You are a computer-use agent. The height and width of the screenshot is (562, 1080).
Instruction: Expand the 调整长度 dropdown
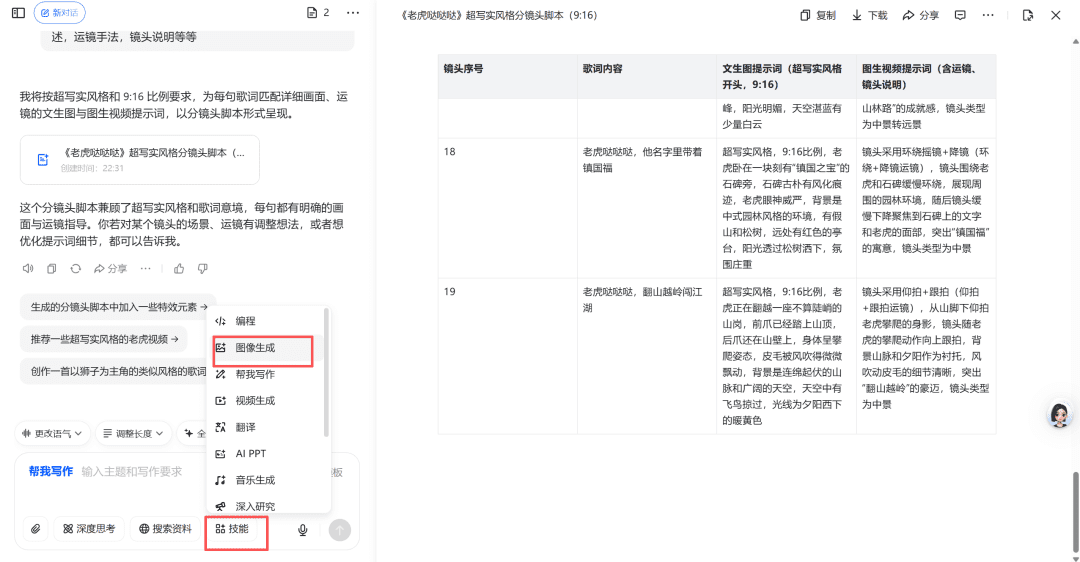click(x=133, y=434)
